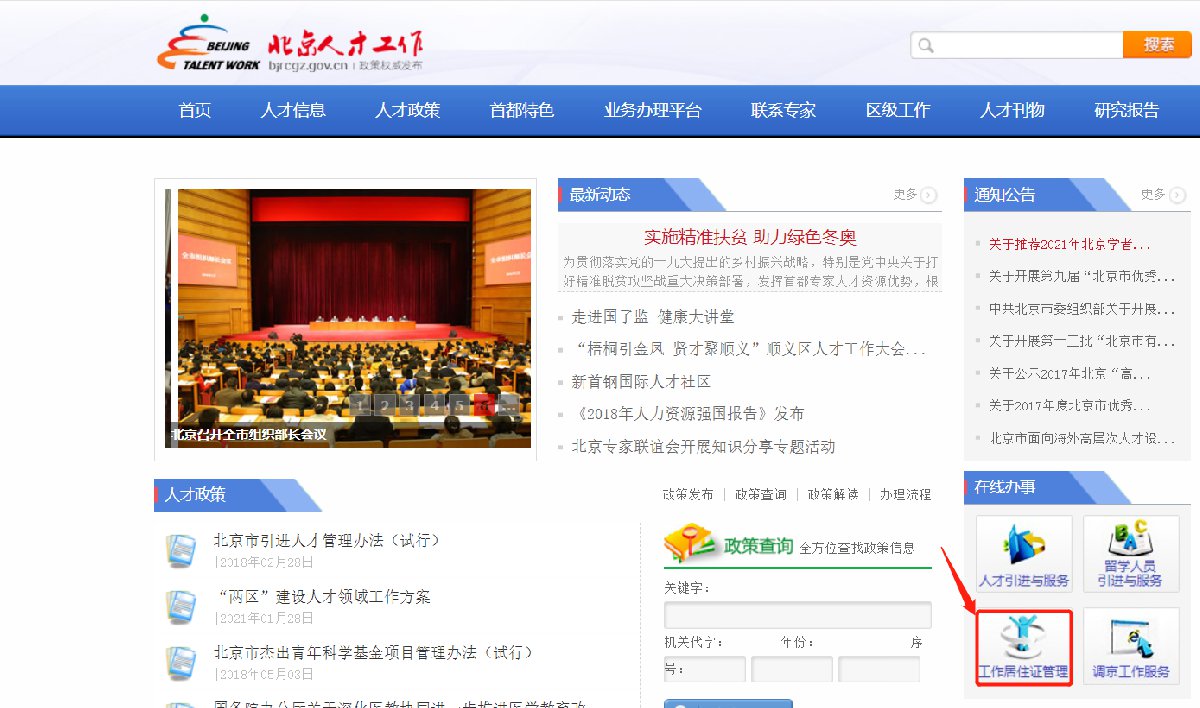
Task: Switch to the 办理流程 tab
Action: click(905, 494)
